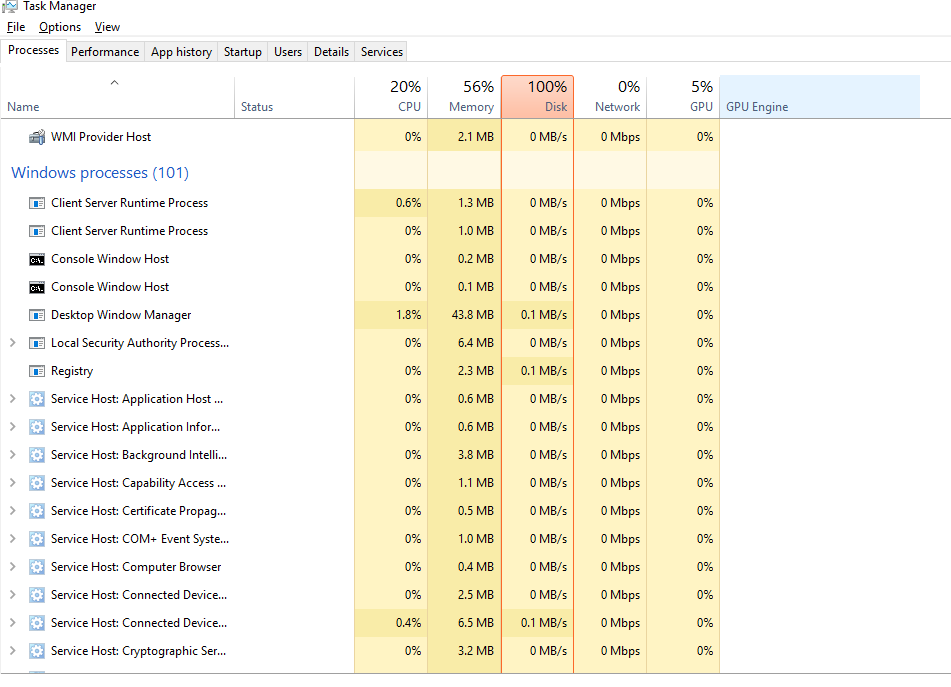
Task: Switch to the Startup tab
Action: pyautogui.click(x=243, y=52)
